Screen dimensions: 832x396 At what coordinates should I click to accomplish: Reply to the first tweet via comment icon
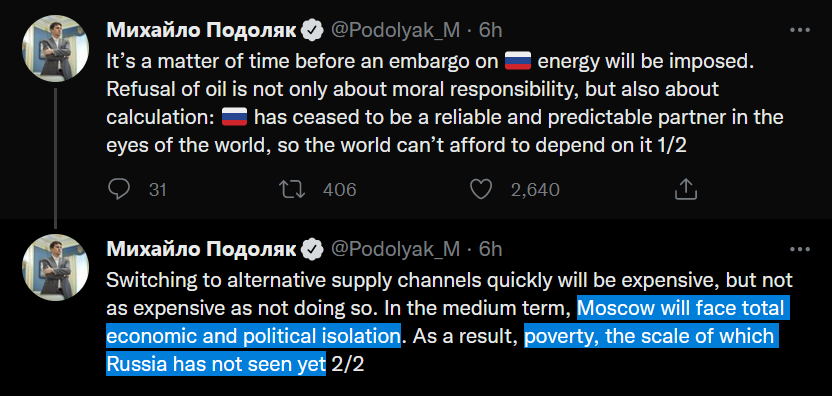[x=118, y=189]
